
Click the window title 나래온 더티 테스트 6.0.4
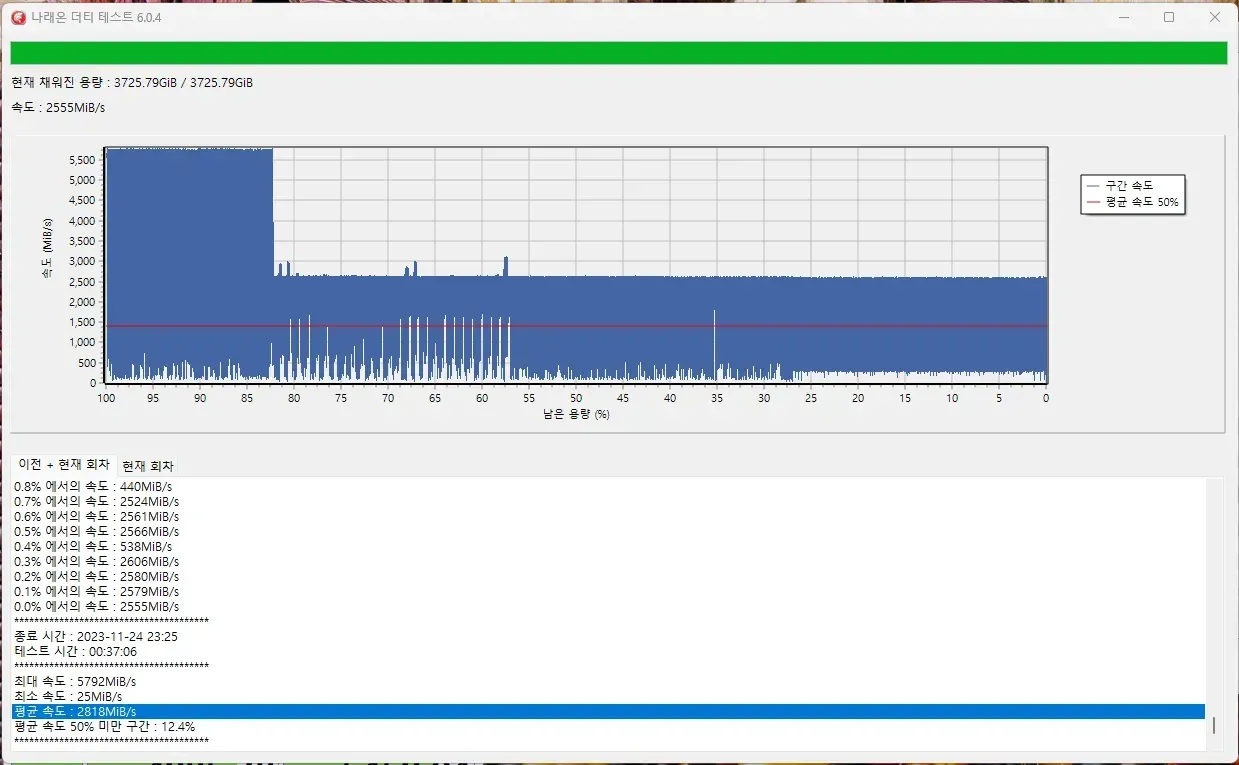(x=97, y=17)
